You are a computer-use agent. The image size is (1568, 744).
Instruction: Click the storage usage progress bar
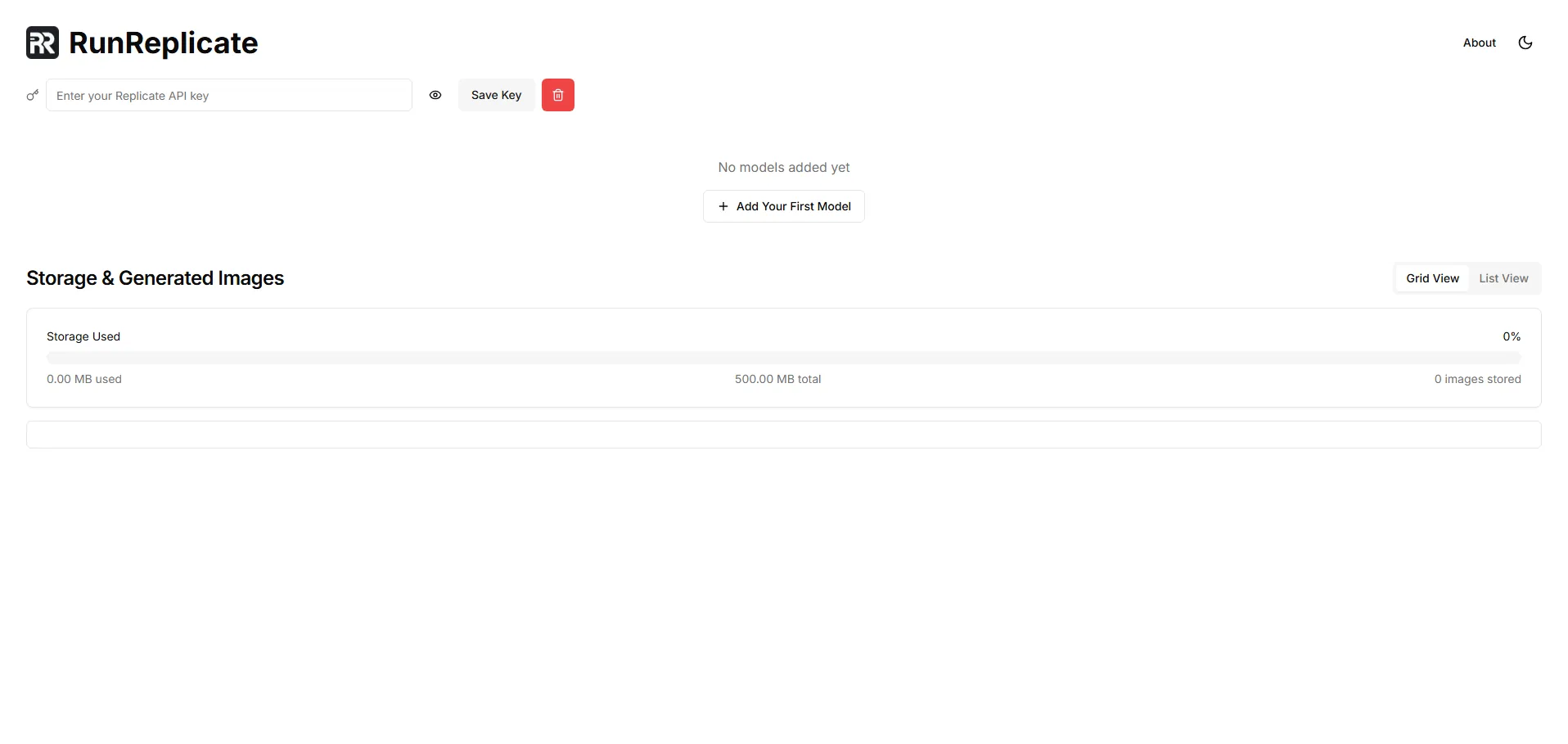click(783, 358)
